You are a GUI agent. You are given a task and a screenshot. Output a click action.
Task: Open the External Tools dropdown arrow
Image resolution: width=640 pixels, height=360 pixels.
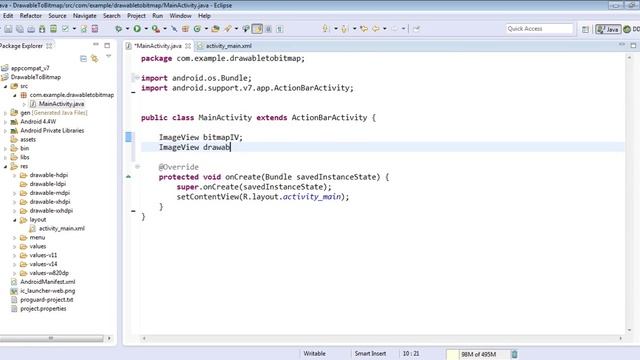[165, 29]
